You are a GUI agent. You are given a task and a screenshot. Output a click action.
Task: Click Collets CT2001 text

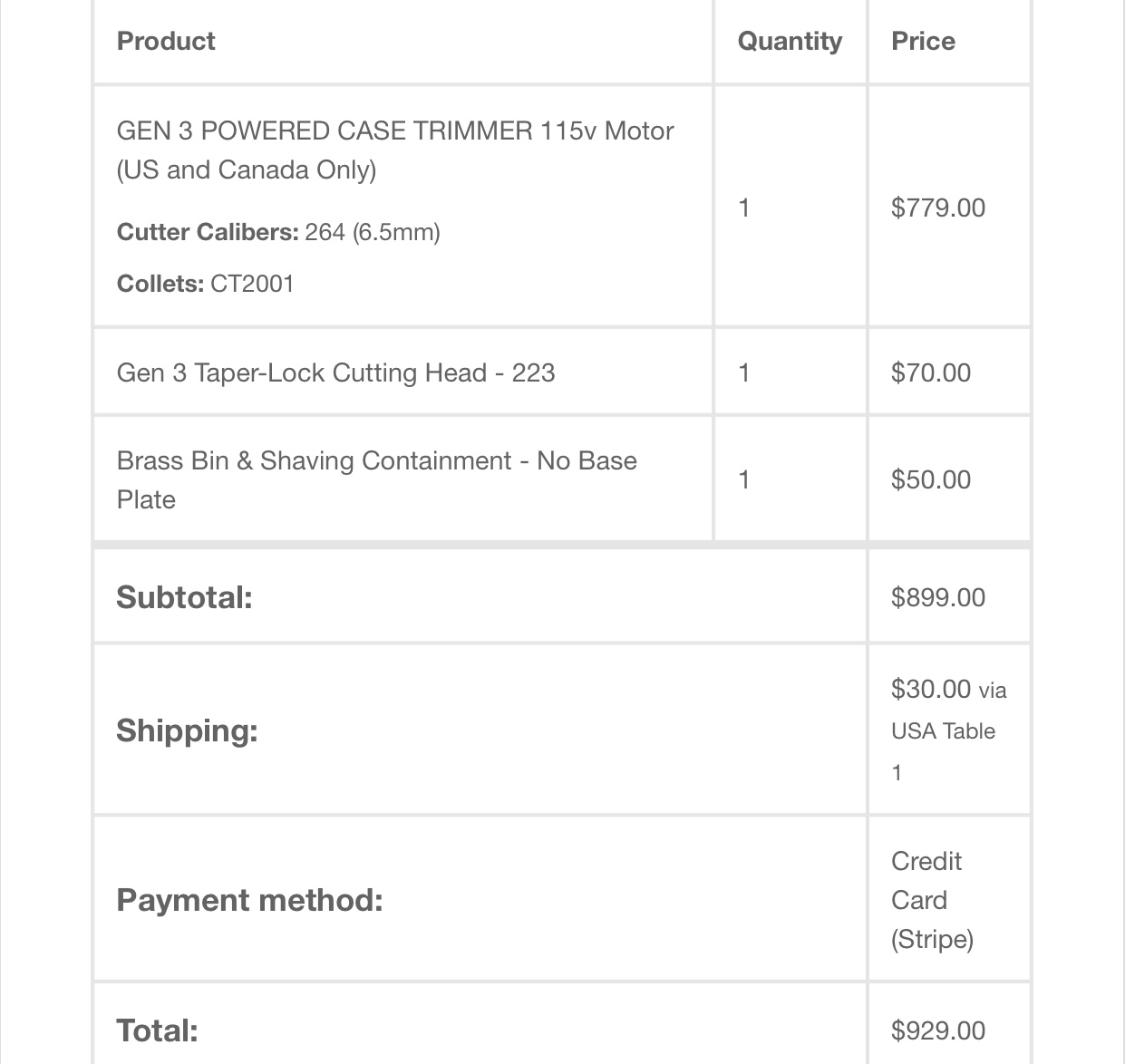pos(206,284)
